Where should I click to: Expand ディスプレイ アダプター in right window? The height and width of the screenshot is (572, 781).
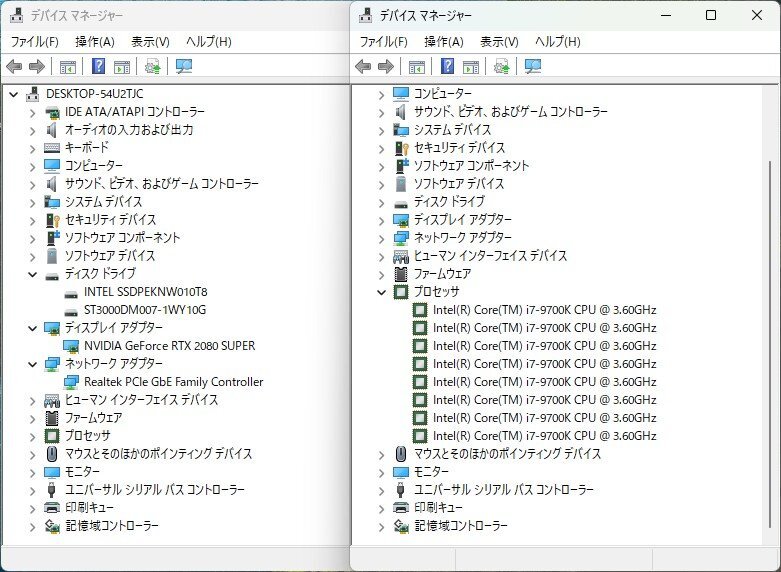coord(382,221)
